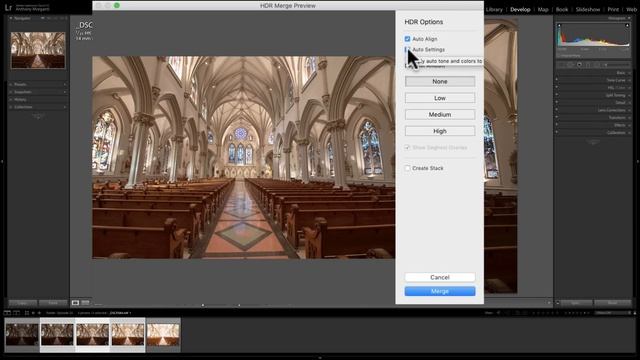Expand the Snapshots panel
The width and height of the screenshot is (640, 360).
38,92
